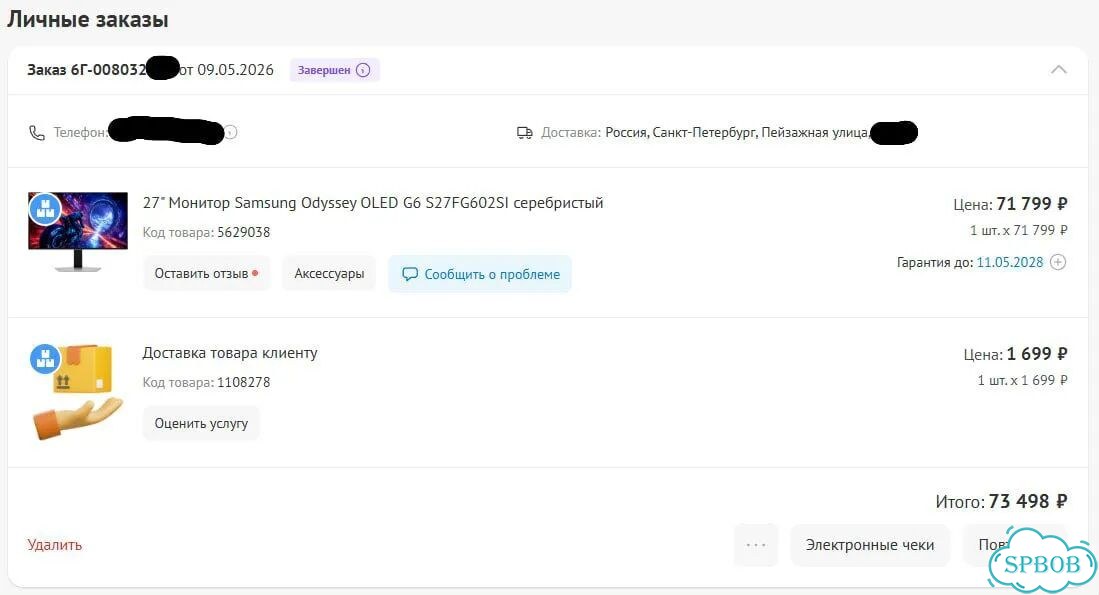Open the delivery service box thumbnail
1099x595 pixels.
[78, 392]
